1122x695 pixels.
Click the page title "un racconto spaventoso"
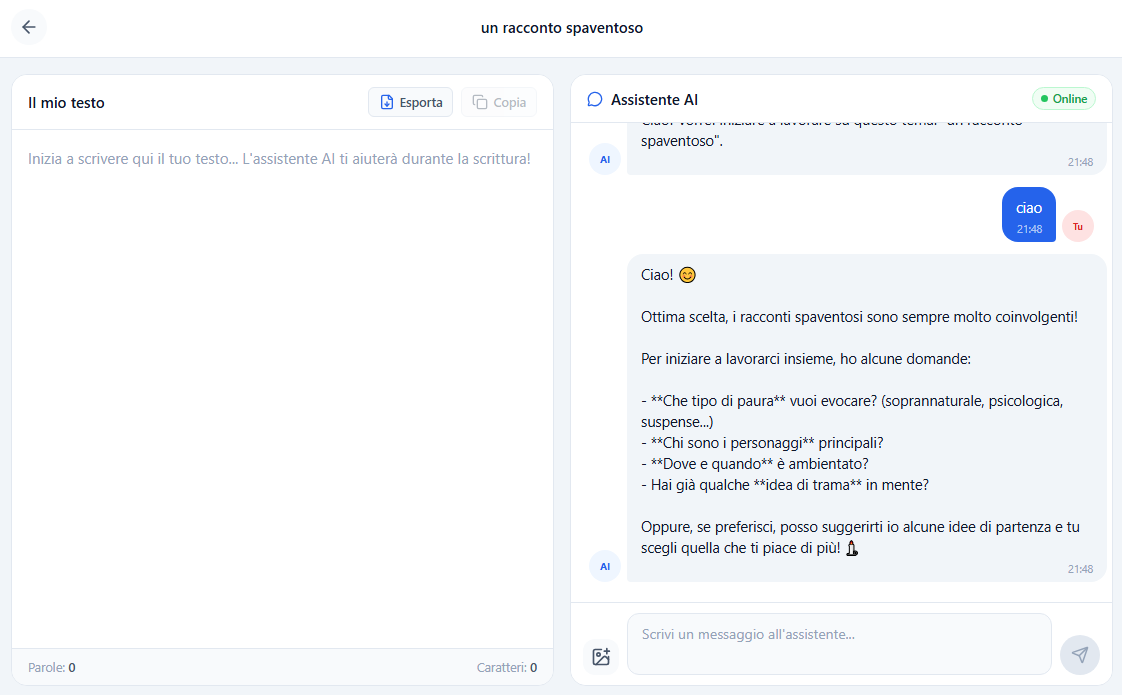coord(562,28)
